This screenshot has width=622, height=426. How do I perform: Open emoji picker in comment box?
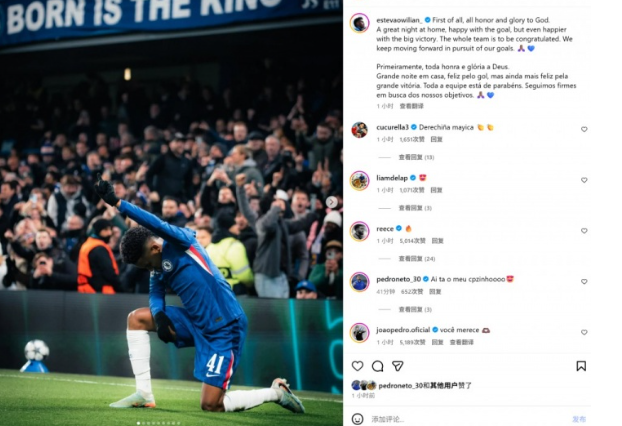357,419
